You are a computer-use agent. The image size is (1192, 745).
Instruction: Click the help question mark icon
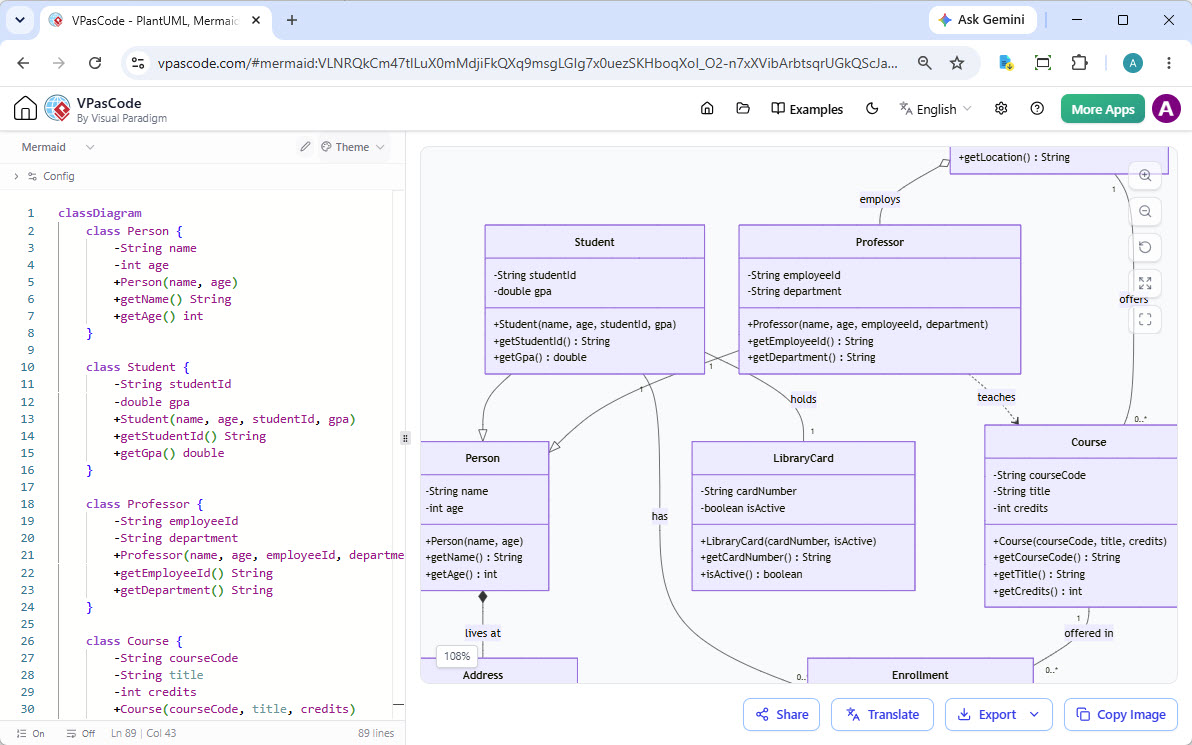(1037, 109)
